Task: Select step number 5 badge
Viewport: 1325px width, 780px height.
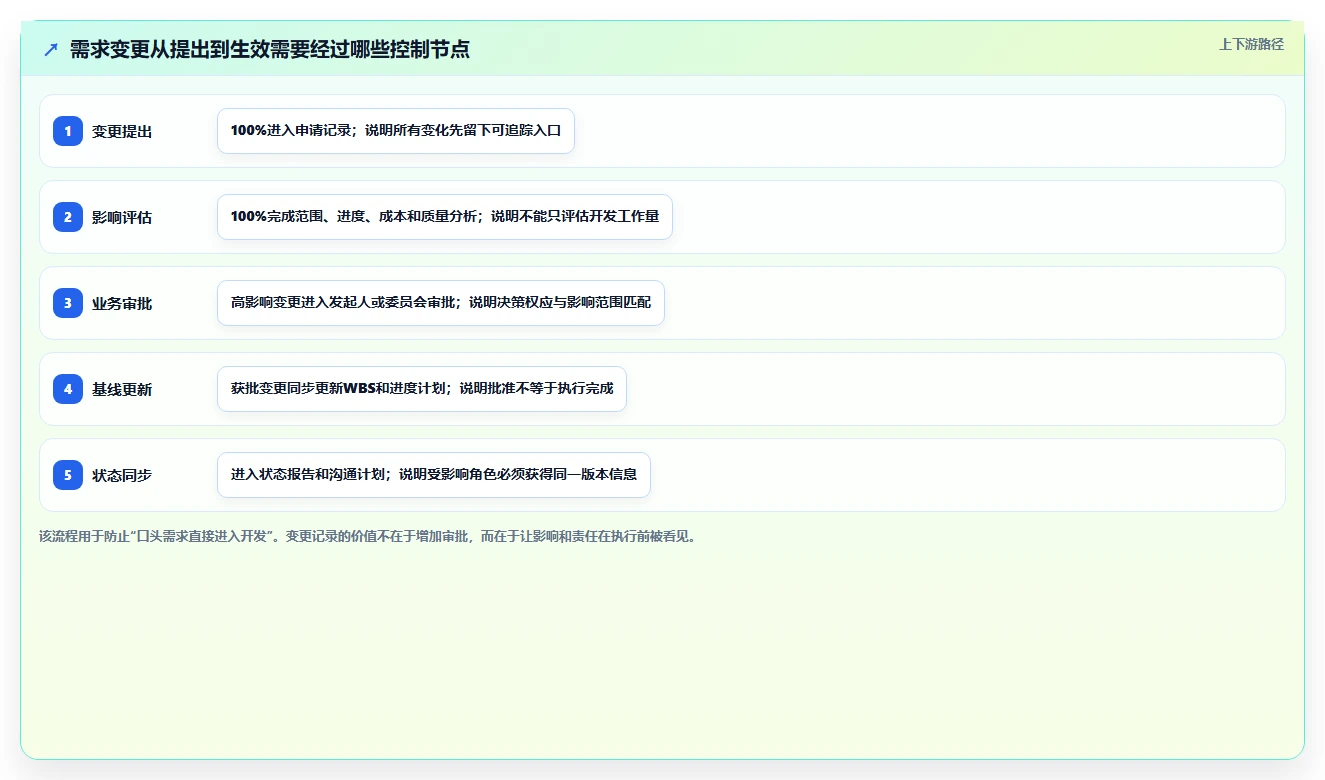Action: [x=68, y=475]
